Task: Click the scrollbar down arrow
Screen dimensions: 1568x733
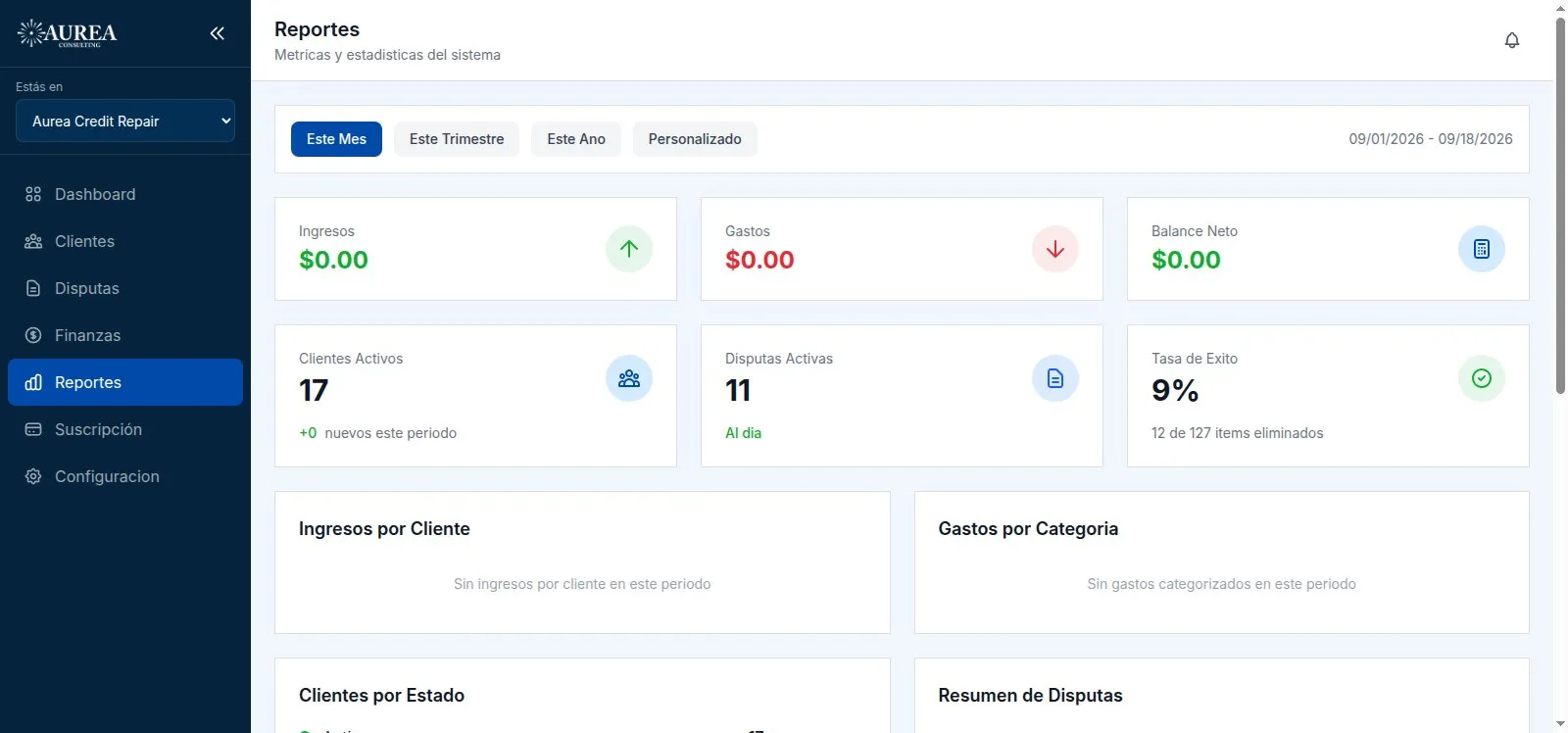Action: pyautogui.click(x=1560, y=724)
